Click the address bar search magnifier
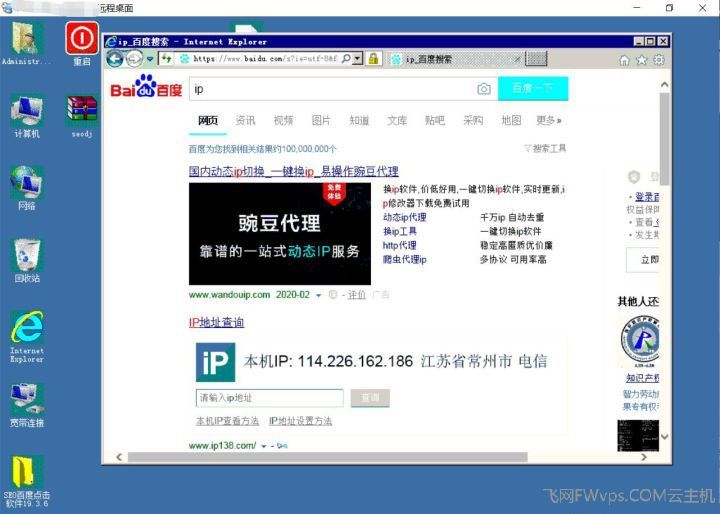This screenshot has width=720, height=514. pyautogui.click(x=346, y=58)
